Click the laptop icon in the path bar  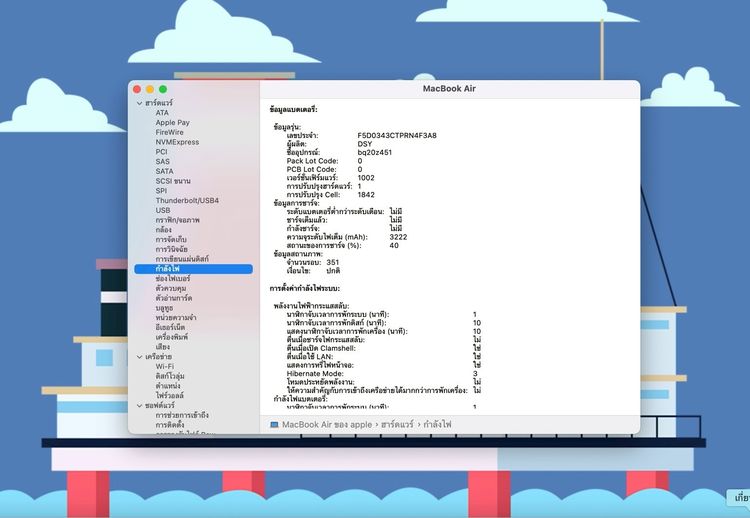click(274, 425)
